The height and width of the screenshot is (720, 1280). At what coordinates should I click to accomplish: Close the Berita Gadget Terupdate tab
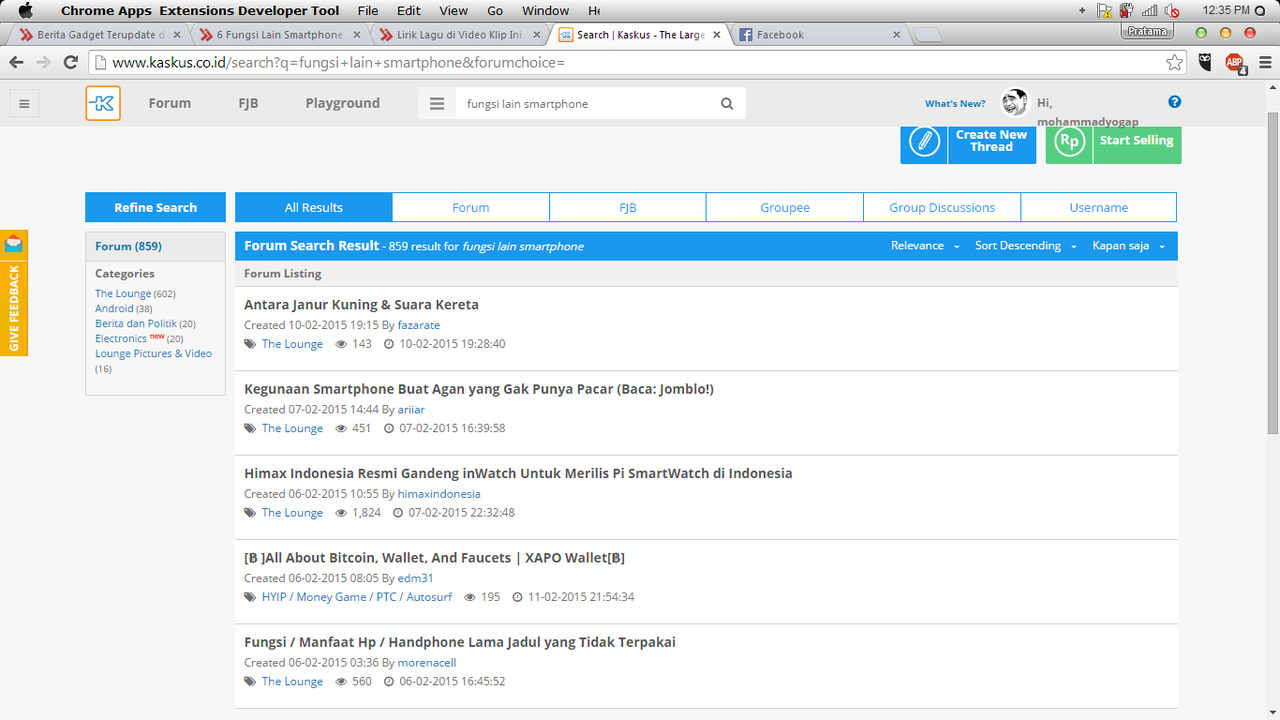pyautogui.click(x=177, y=34)
